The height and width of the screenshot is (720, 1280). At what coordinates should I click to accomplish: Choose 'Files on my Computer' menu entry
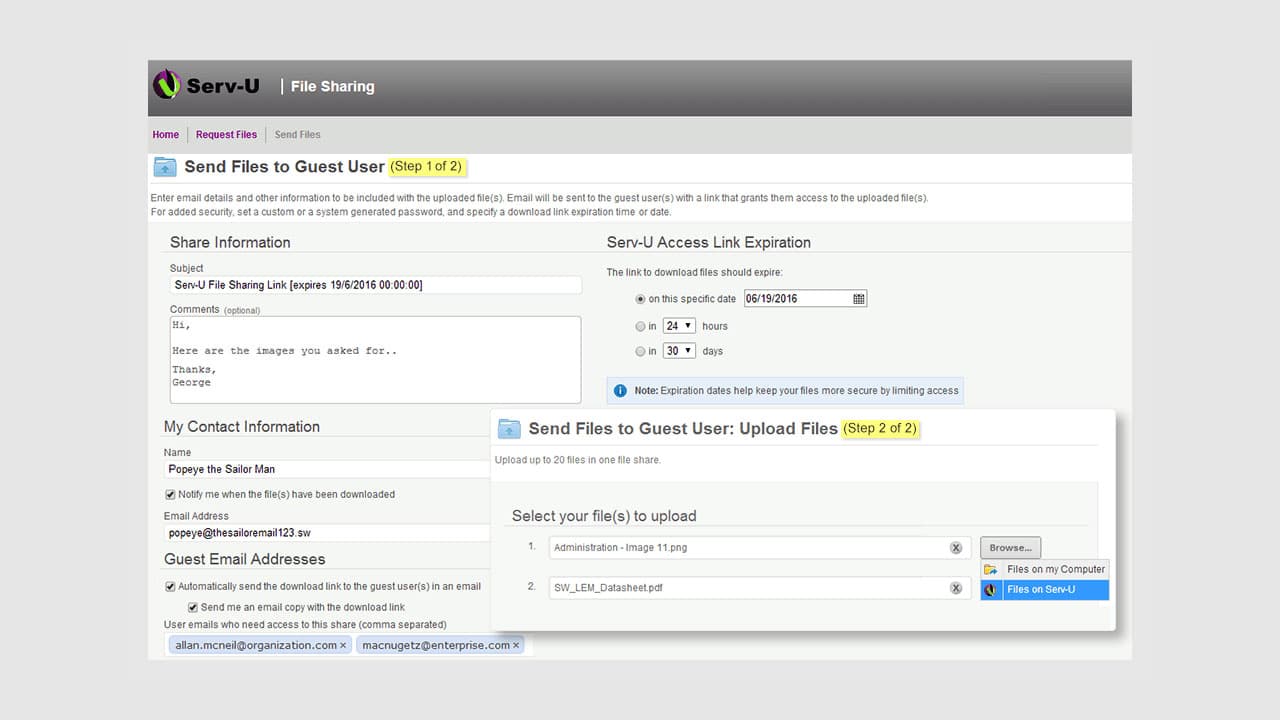pos(1045,570)
